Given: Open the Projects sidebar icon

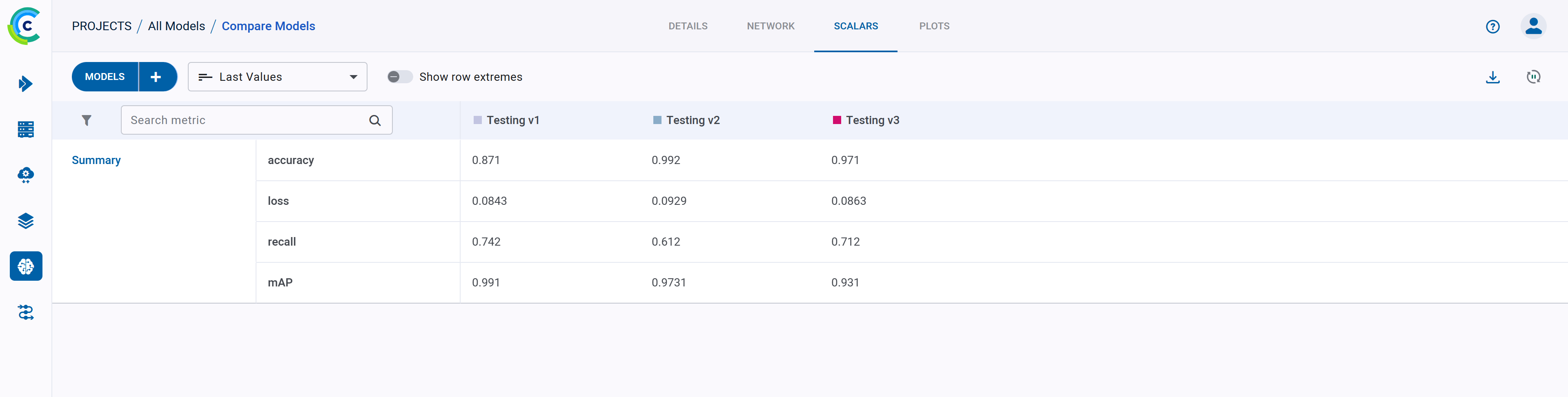Looking at the screenshot, I should pyautogui.click(x=26, y=84).
